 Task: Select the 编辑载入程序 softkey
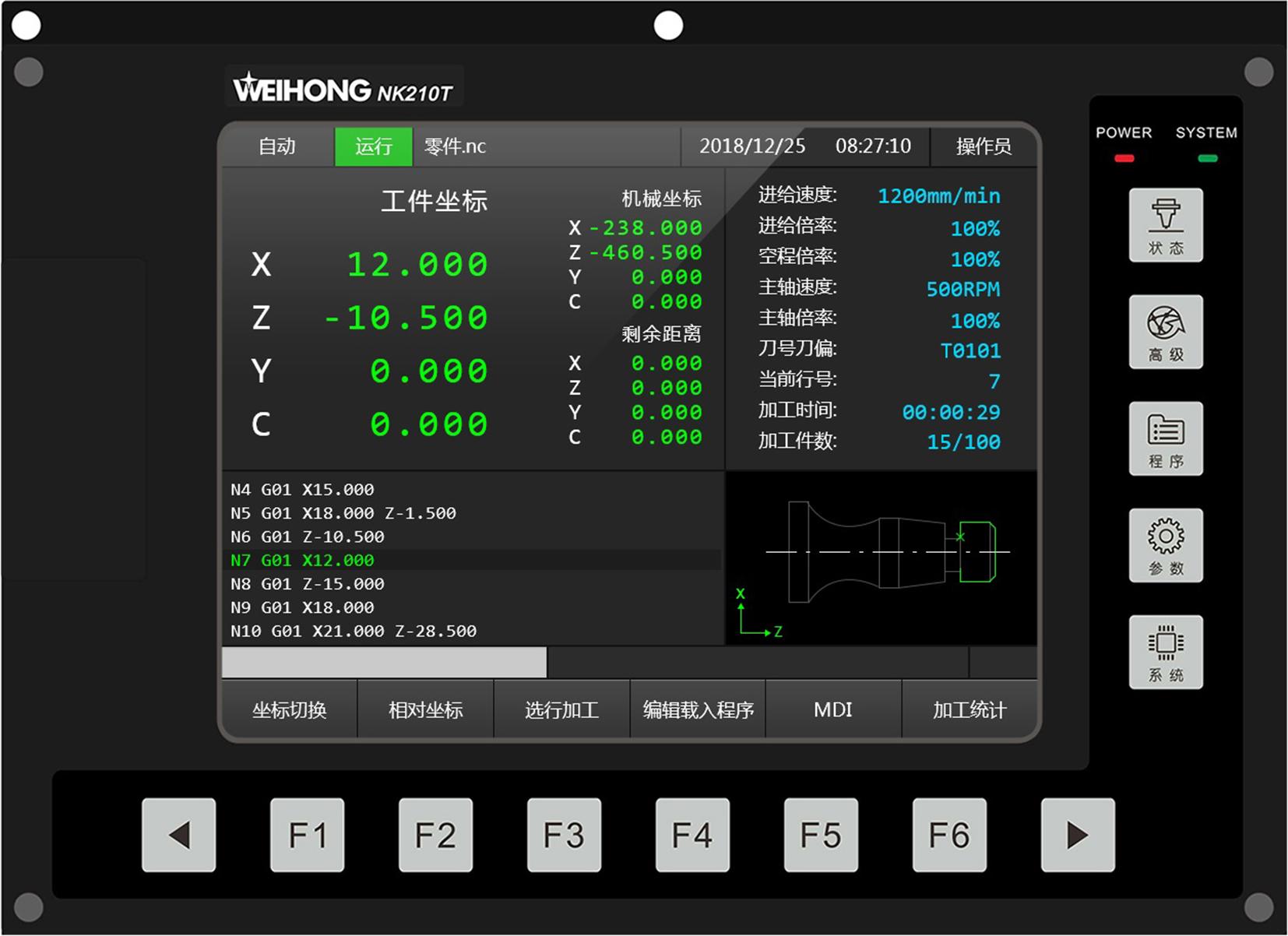[698, 709]
